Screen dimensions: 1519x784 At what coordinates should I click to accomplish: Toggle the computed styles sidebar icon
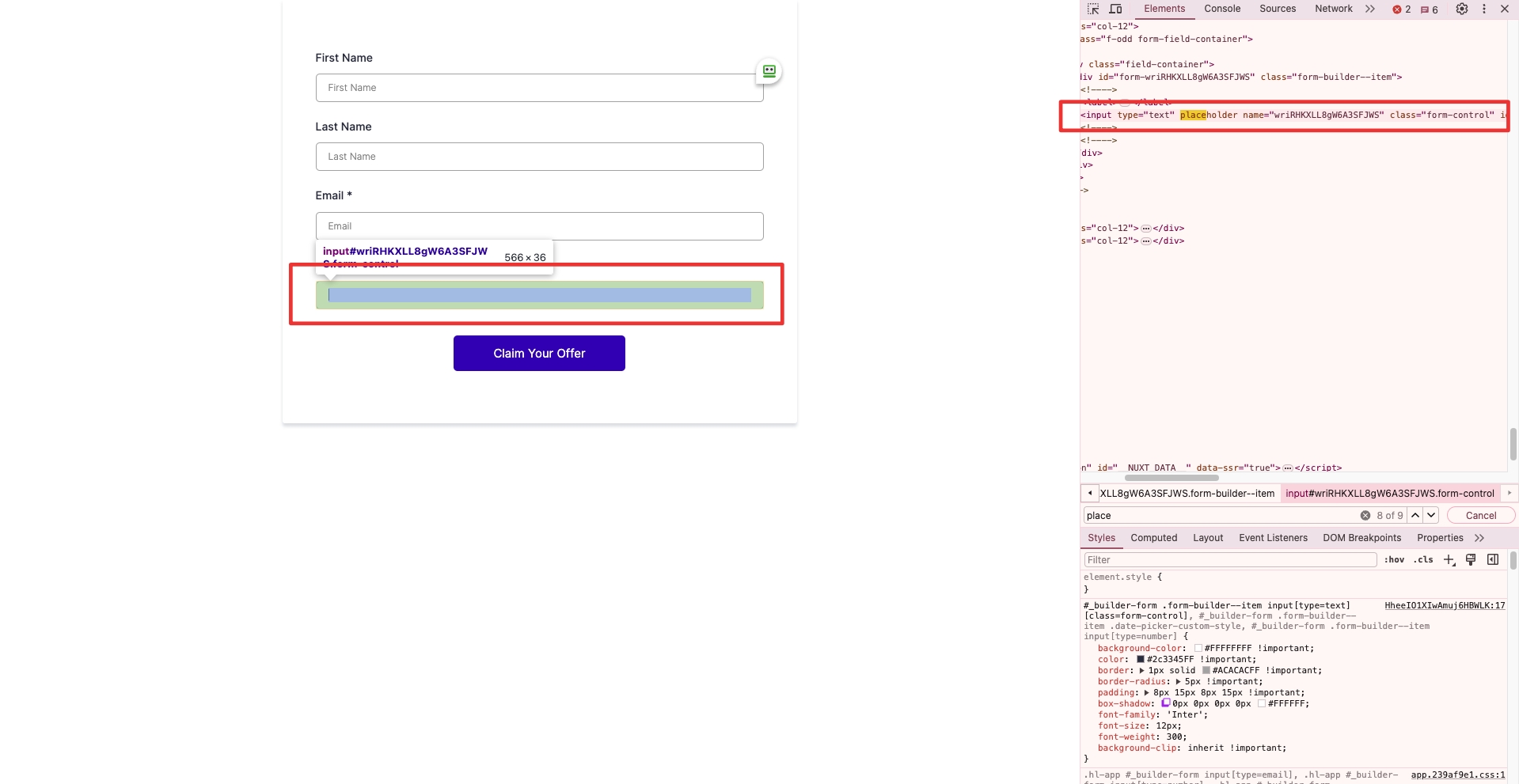(x=1493, y=560)
